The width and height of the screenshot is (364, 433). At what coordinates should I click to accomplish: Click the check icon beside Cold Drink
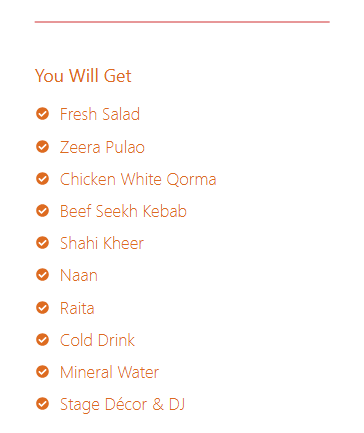pyautogui.click(x=42, y=340)
